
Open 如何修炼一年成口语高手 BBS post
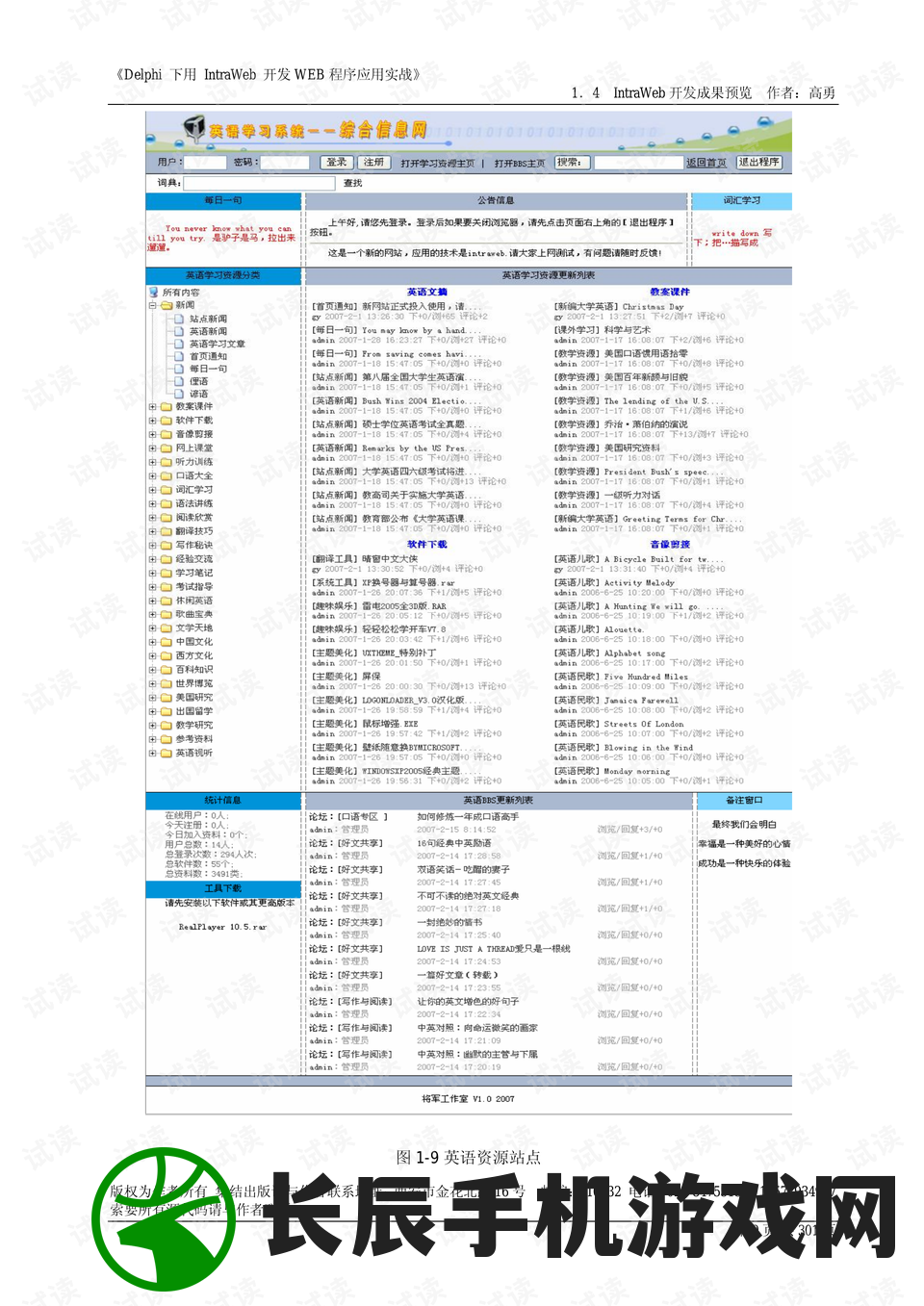point(468,817)
